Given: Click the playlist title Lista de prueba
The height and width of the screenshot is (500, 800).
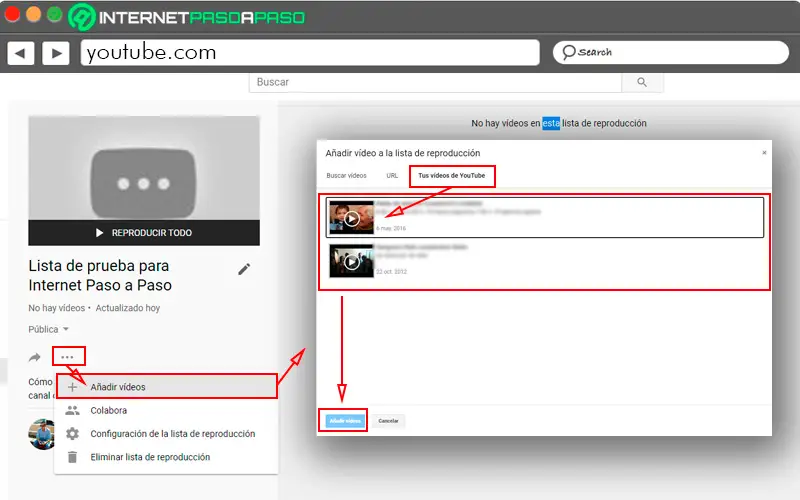Looking at the screenshot, I should pyautogui.click(x=100, y=276).
